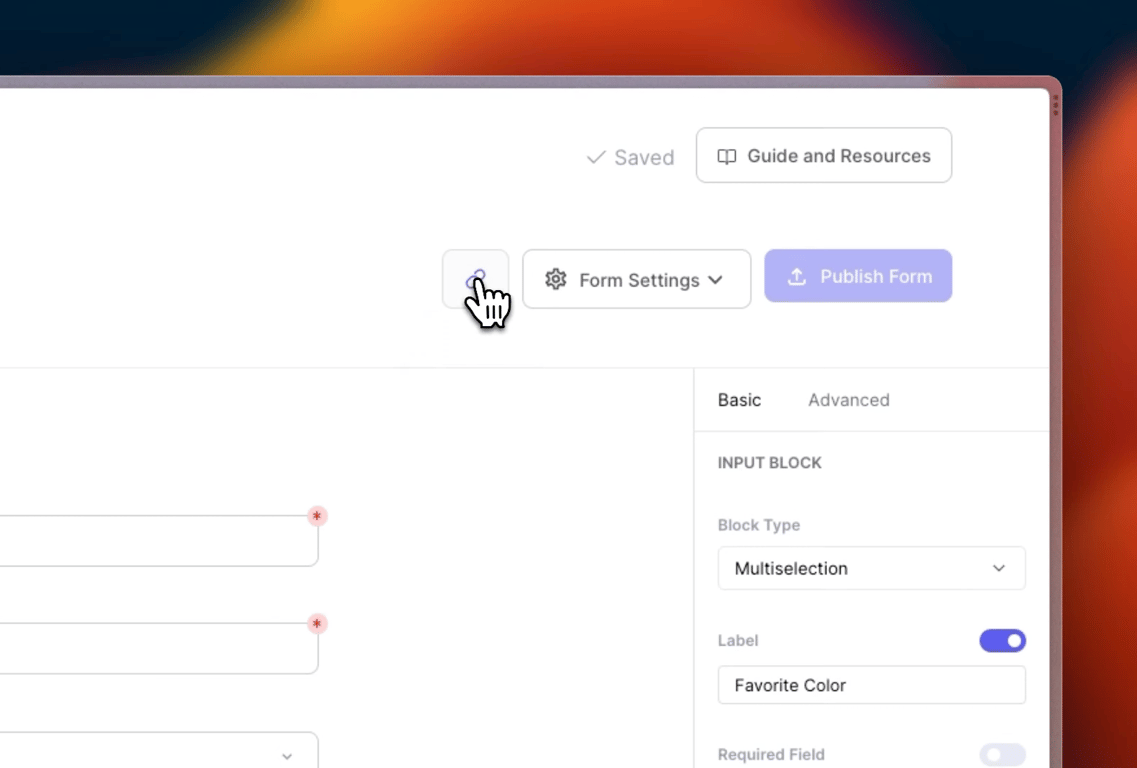
Task: Click the copy link icon button
Action: (476, 279)
